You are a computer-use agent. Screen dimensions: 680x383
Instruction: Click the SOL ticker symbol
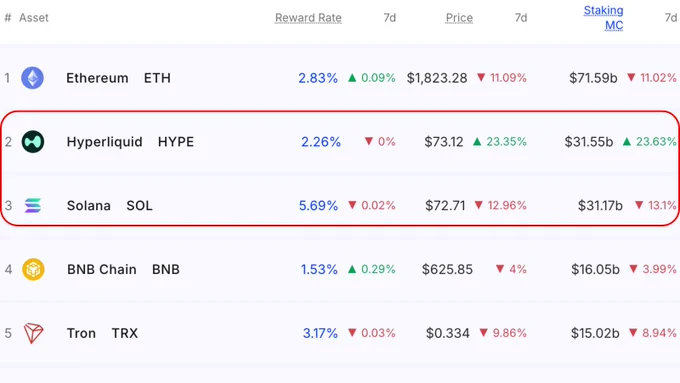point(140,206)
